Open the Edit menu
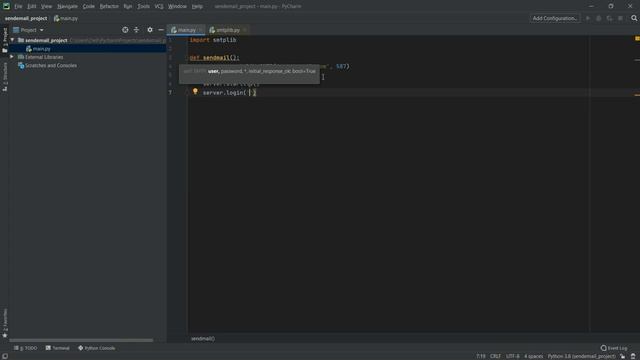 (x=31, y=7)
